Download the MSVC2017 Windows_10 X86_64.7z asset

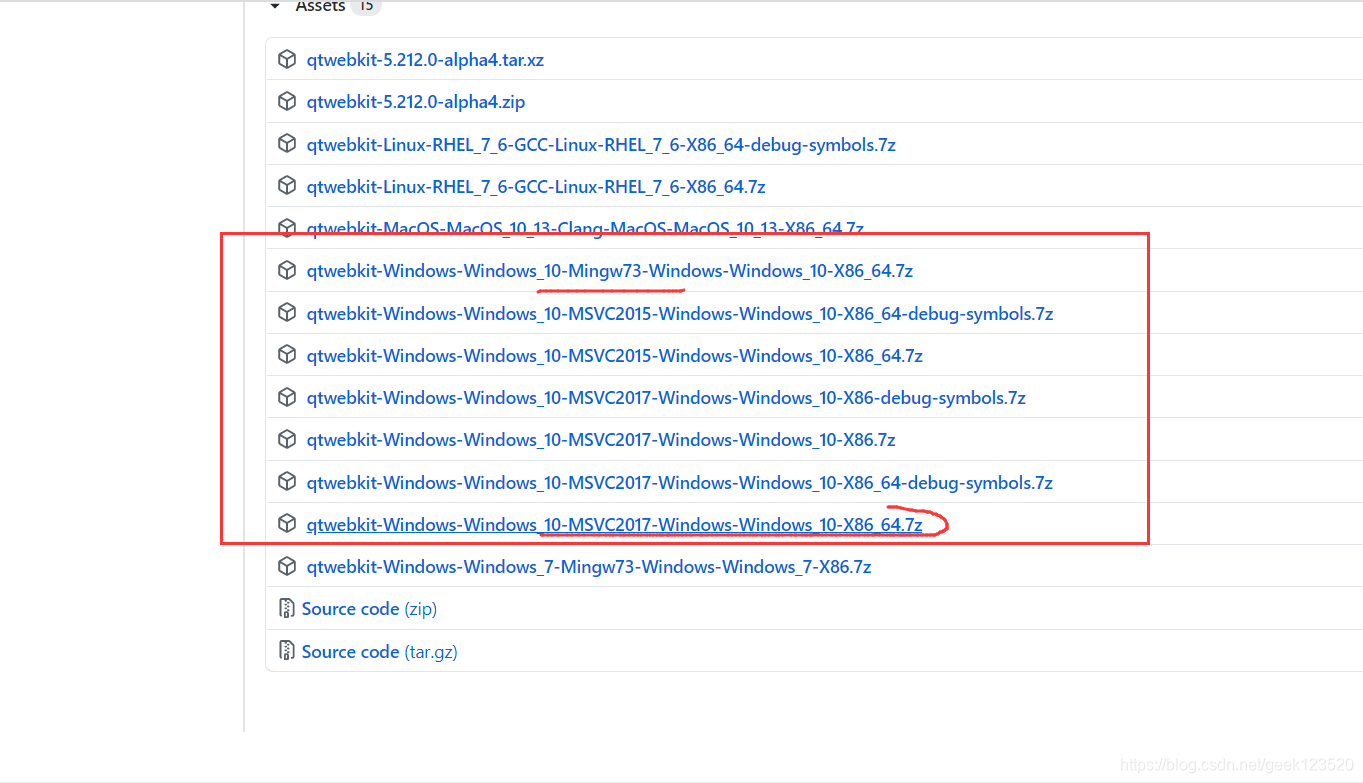615,525
